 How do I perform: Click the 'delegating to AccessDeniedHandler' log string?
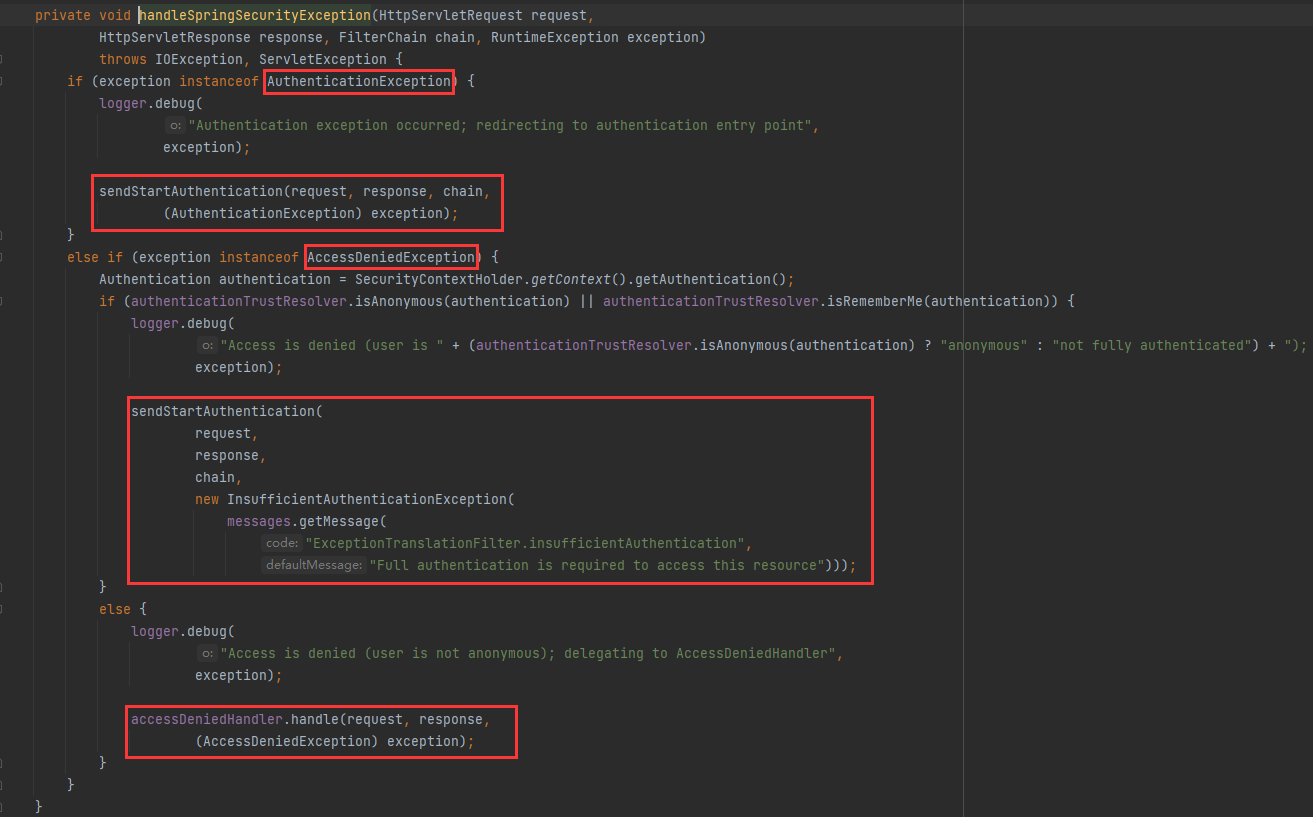tap(527, 653)
